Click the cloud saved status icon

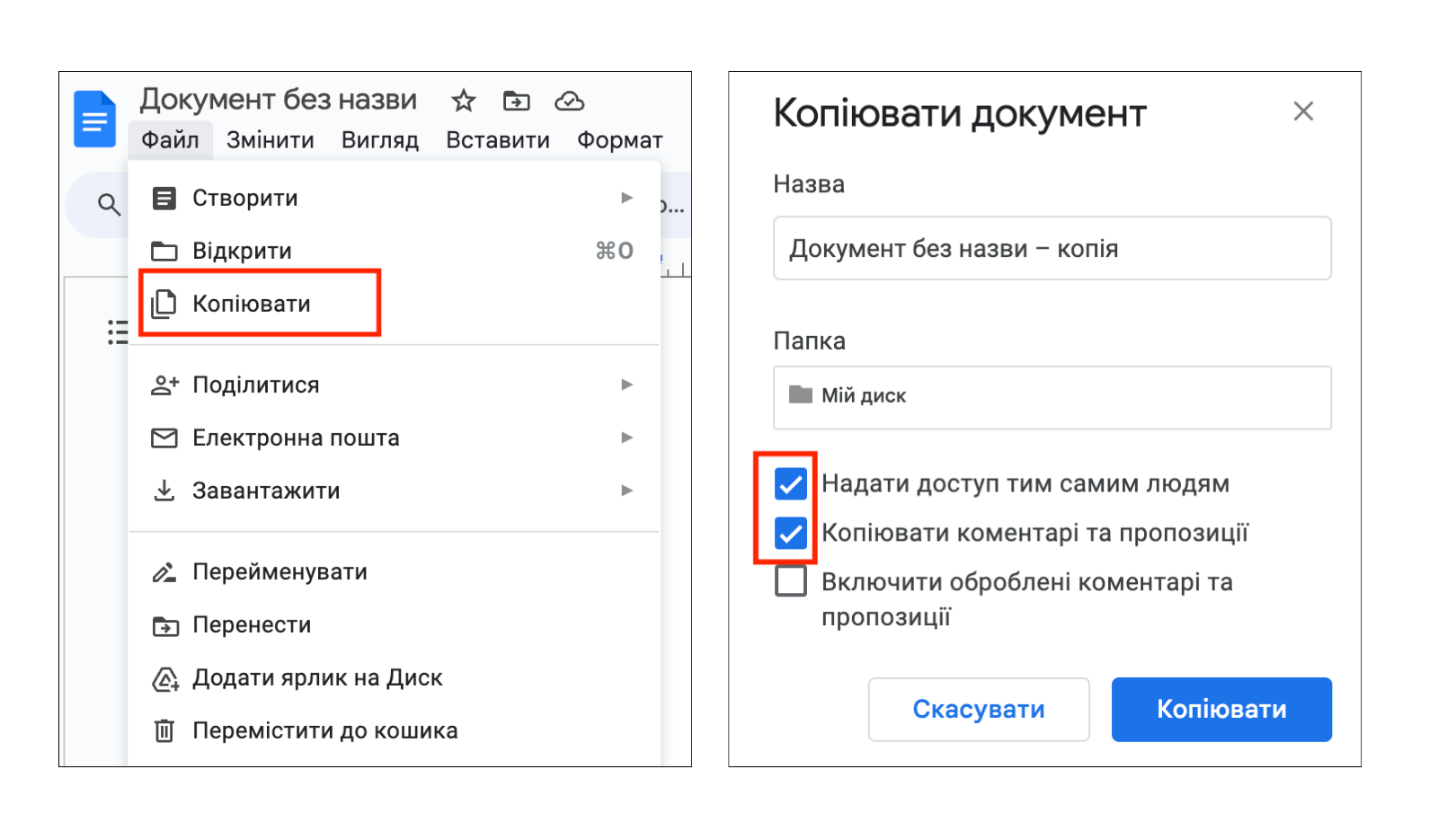[x=569, y=101]
